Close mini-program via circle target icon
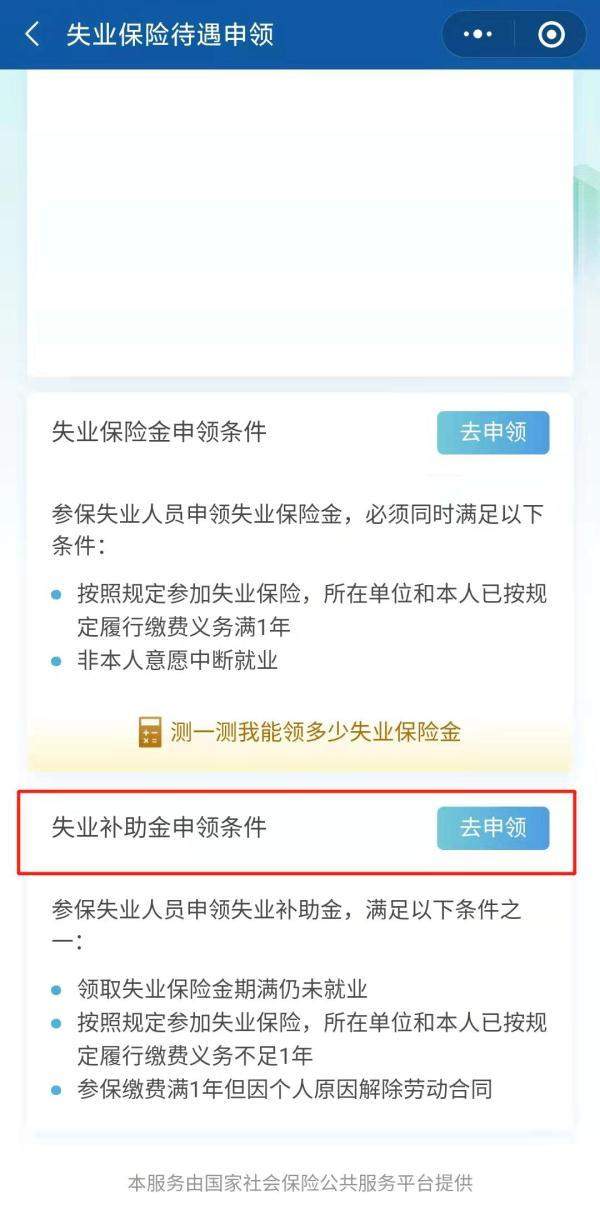The width and height of the screenshot is (600, 1210). click(x=551, y=35)
